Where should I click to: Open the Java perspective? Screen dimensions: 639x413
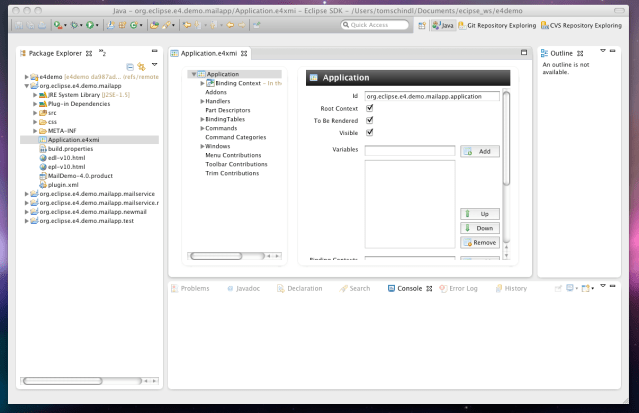(442, 25)
